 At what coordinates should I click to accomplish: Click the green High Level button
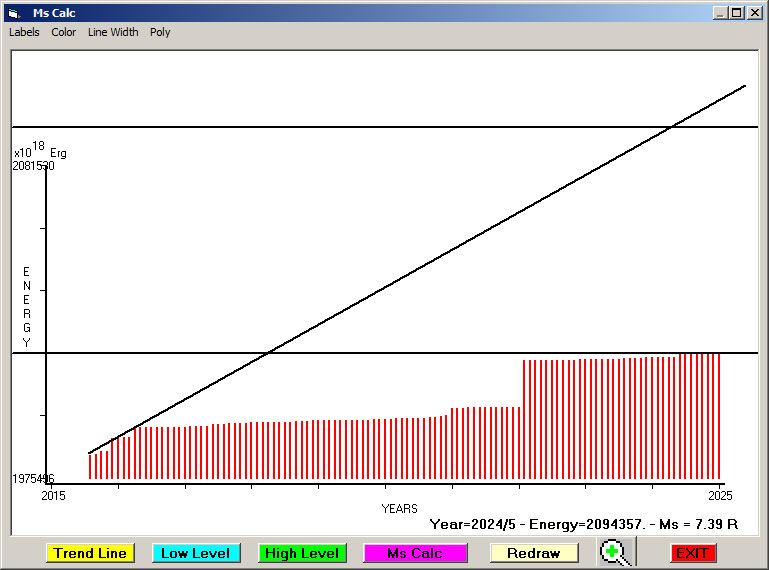[x=302, y=553]
